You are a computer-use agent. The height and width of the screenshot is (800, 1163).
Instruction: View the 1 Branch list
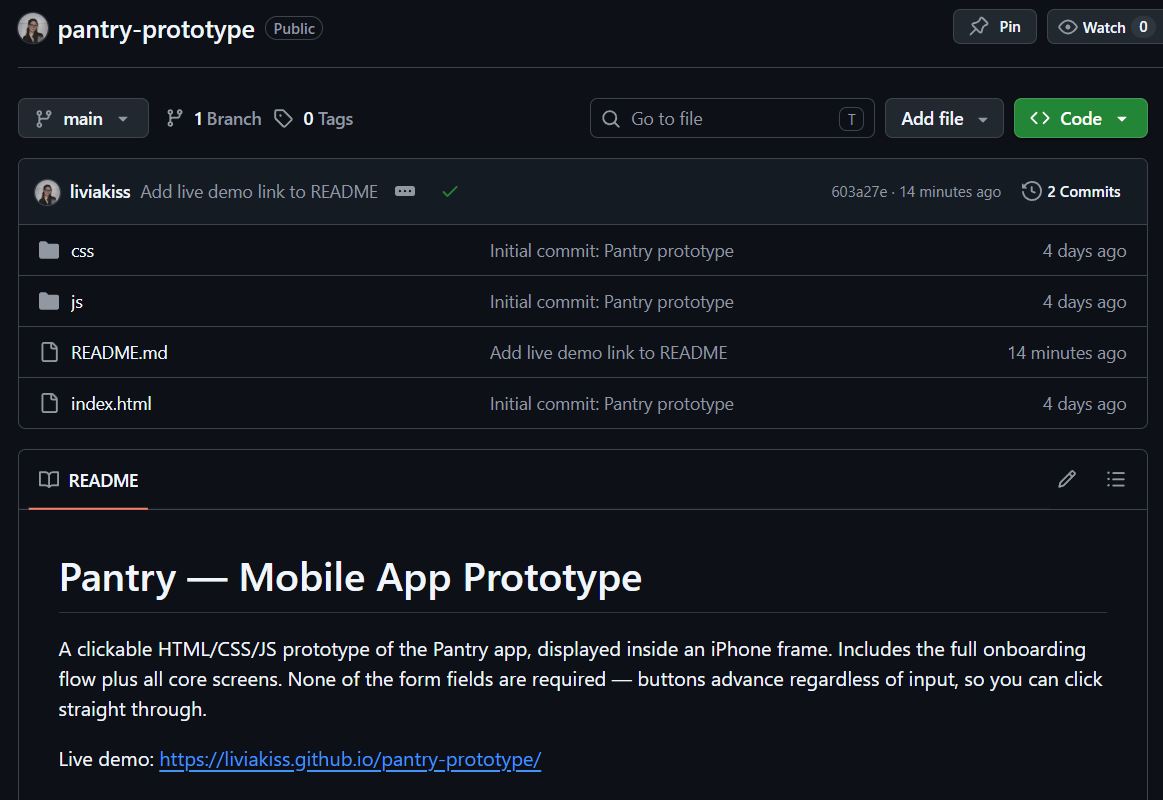coord(214,119)
